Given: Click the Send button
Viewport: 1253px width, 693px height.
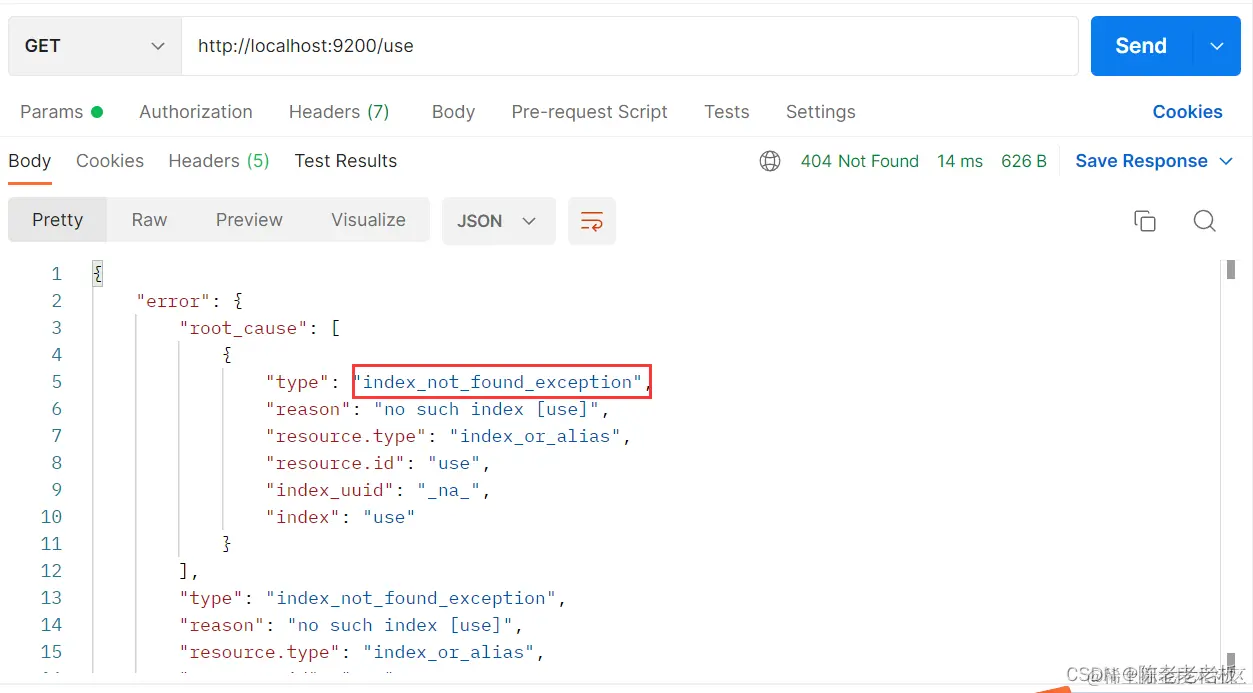Looking at the screenshot, I should 1141,46.
